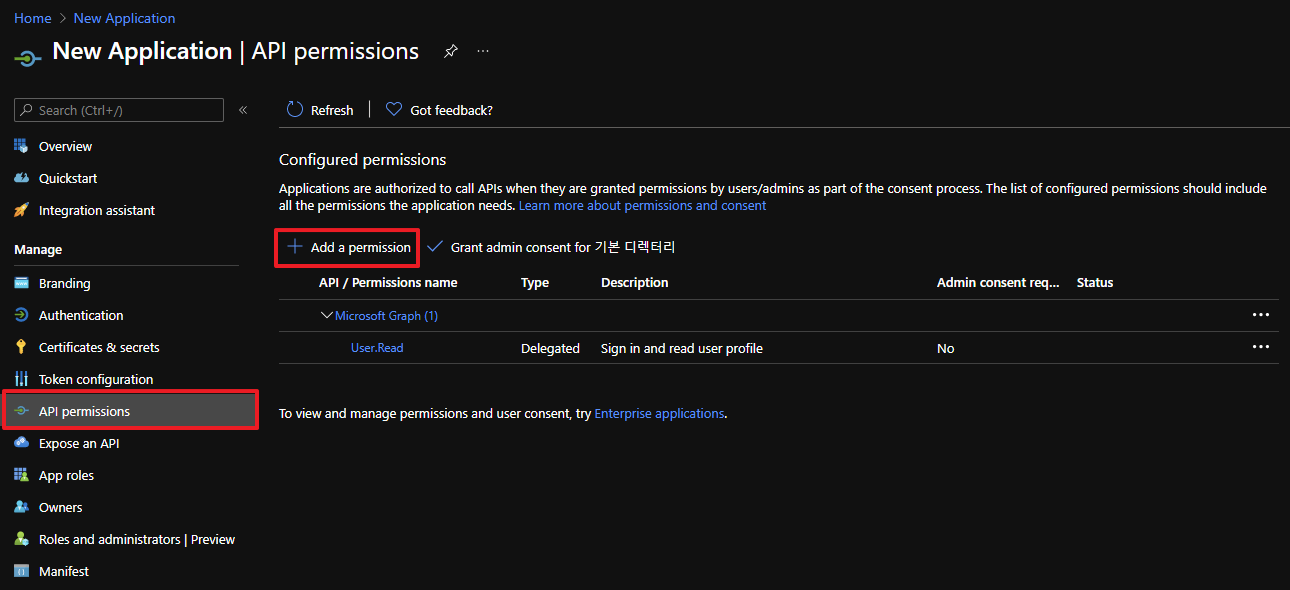Open Learn more about permissions and consent
The image size is (1290, 590).
point(642,205)
